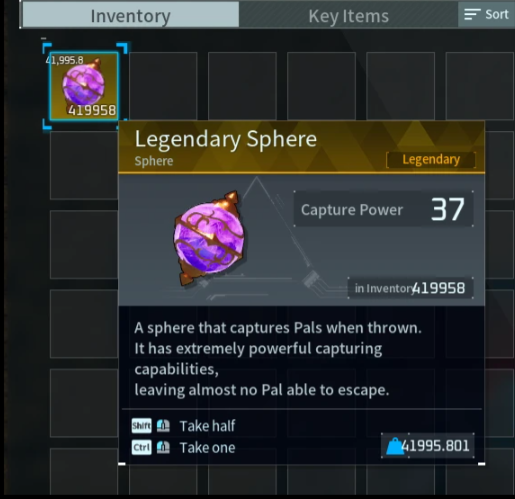Viewport: 515px width, 499px height.
Task: Select the Legendary Sphere inventory slot
Action: coord(84,86)
